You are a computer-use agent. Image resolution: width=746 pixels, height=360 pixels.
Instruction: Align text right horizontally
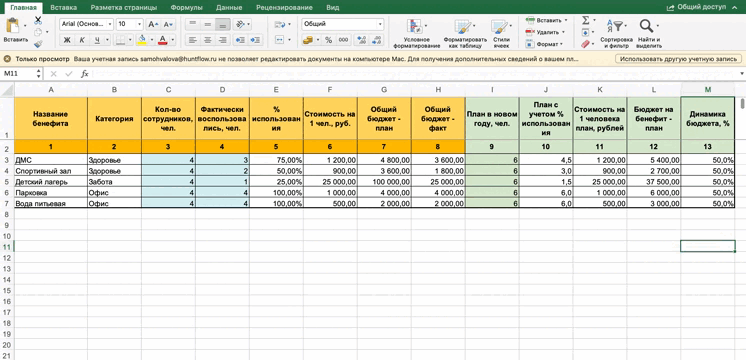pos(223,40)
